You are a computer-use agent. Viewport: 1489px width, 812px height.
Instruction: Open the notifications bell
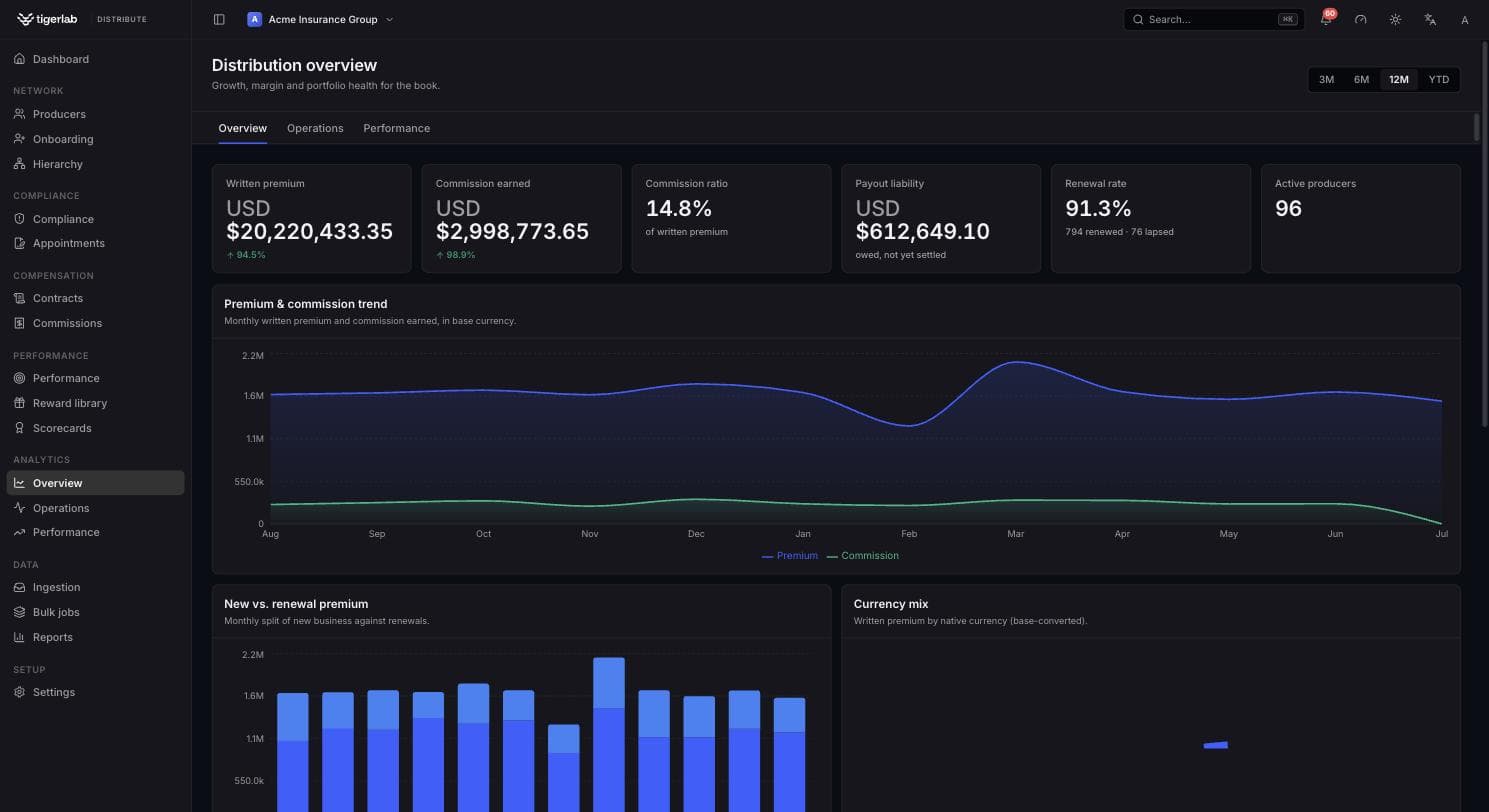(x=1326, y=19)
